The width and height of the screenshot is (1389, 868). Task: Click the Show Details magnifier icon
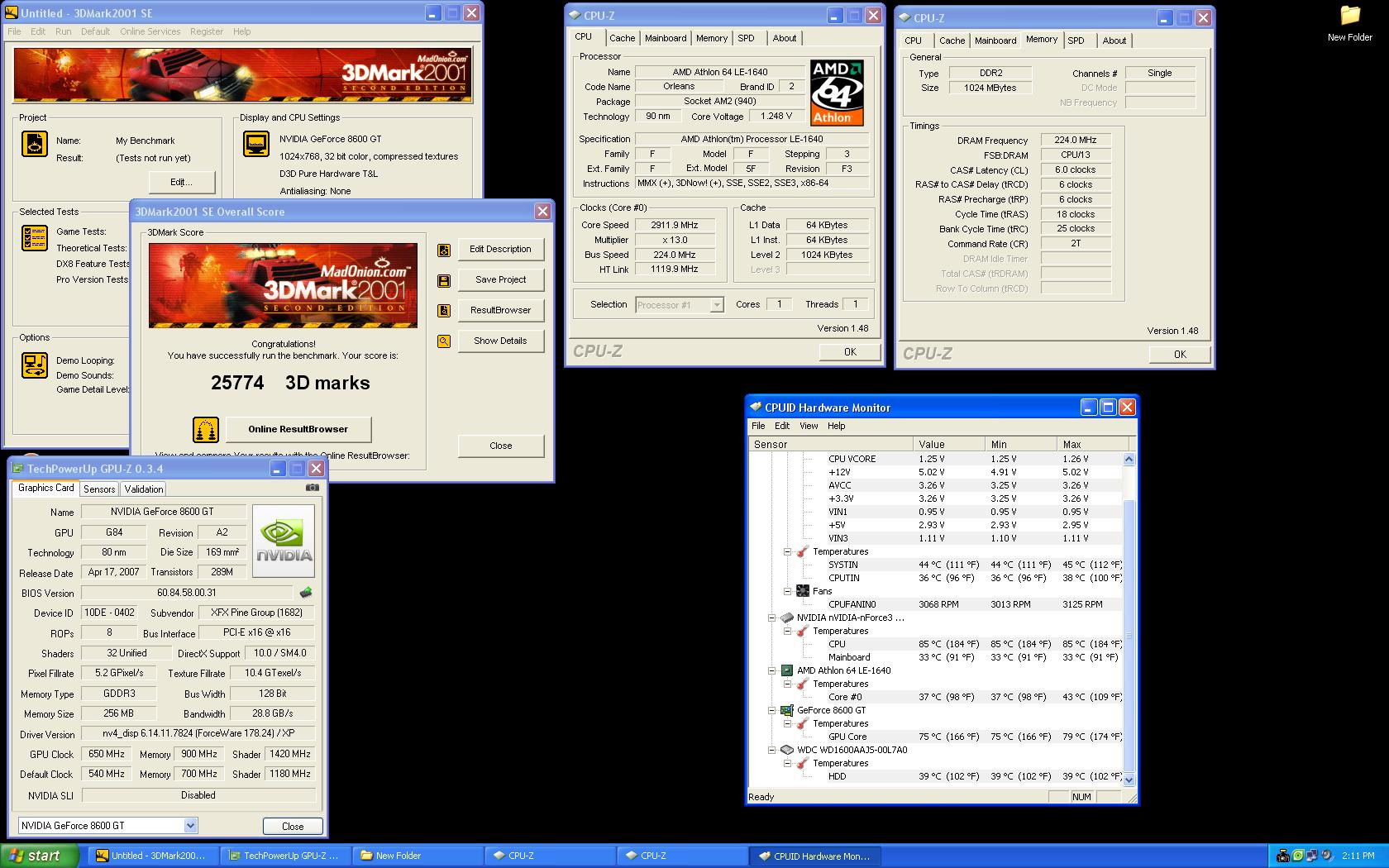[444, 341]
